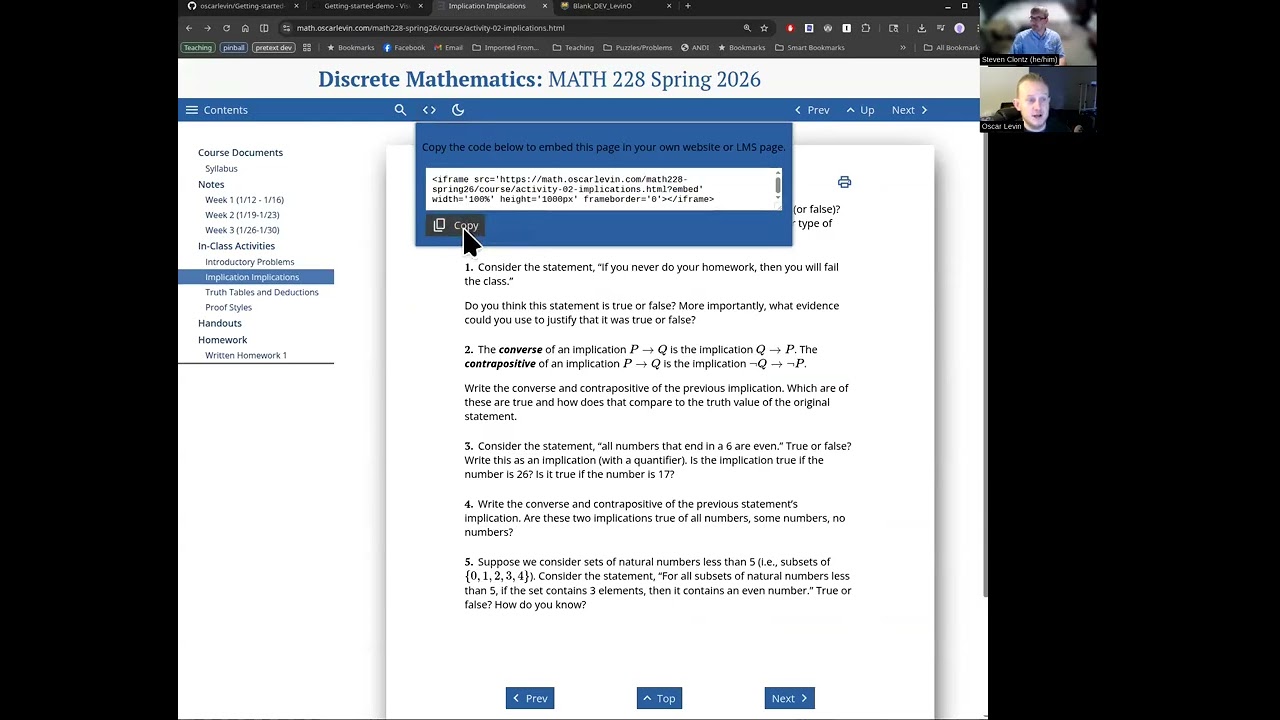
Task: Open the Syllabus link
Action: 221,169
